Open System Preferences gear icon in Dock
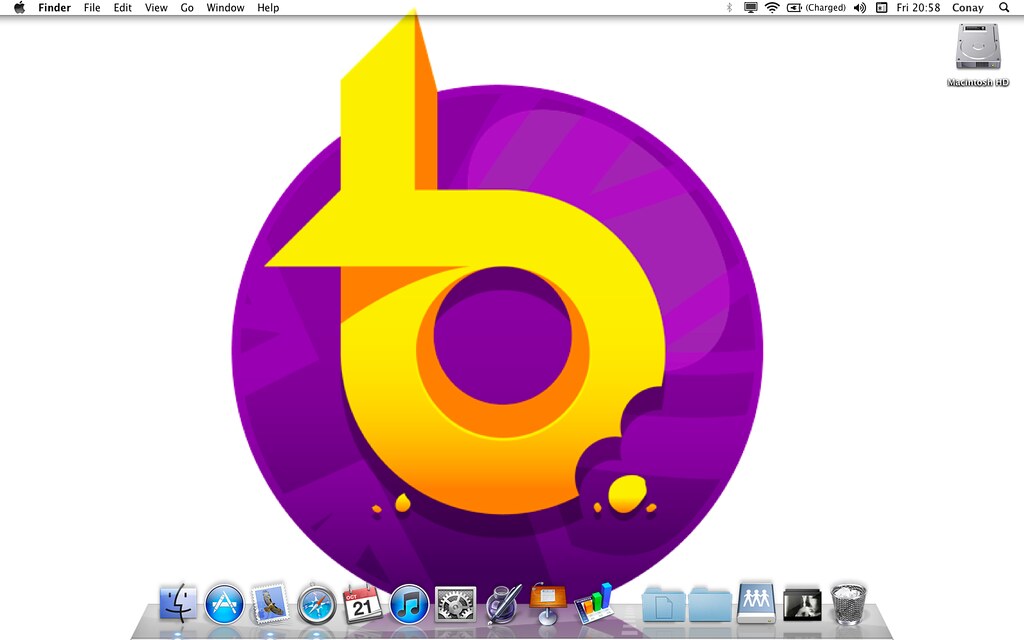This screenshot has width=1024, height=640. tap(456, 604)
